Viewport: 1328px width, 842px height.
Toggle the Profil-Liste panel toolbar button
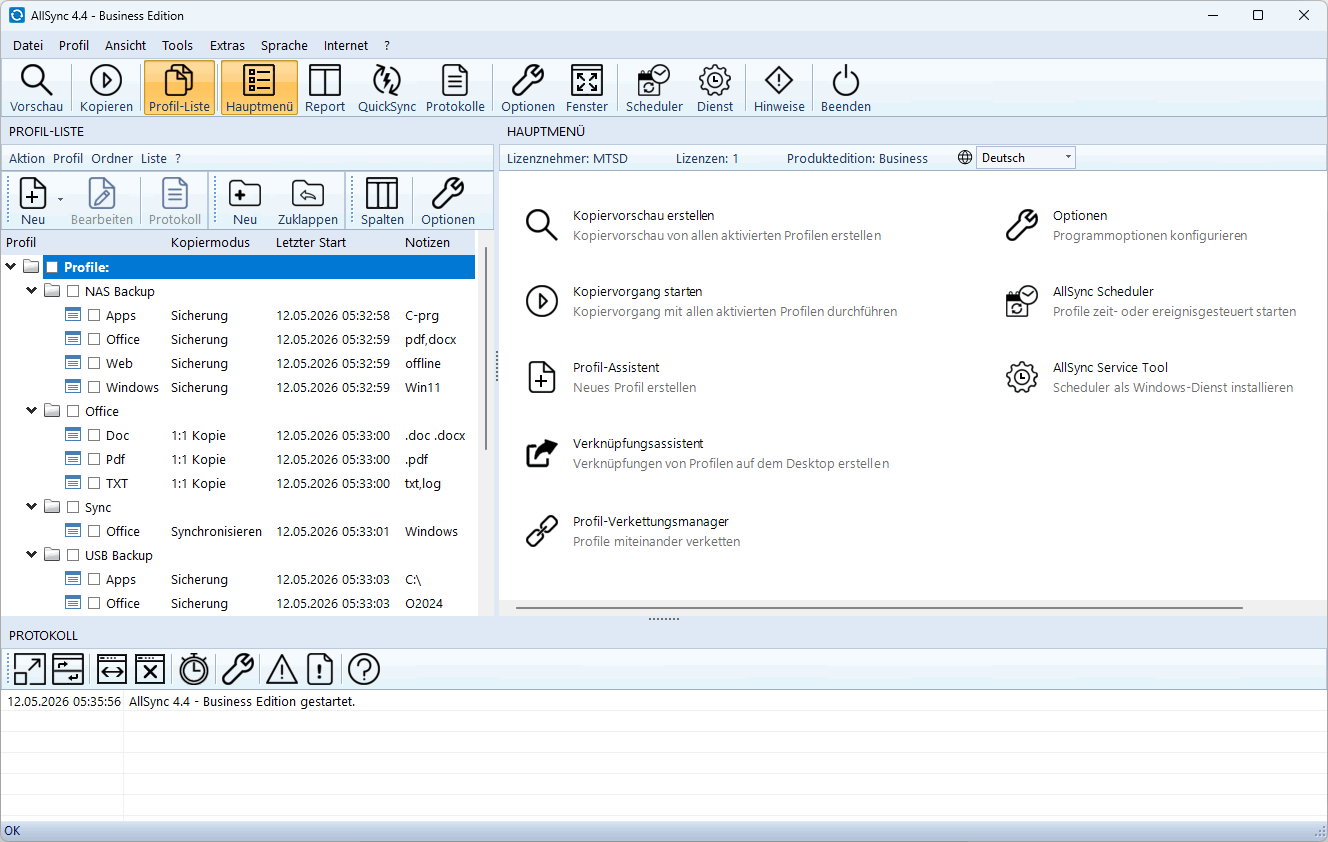179,88
